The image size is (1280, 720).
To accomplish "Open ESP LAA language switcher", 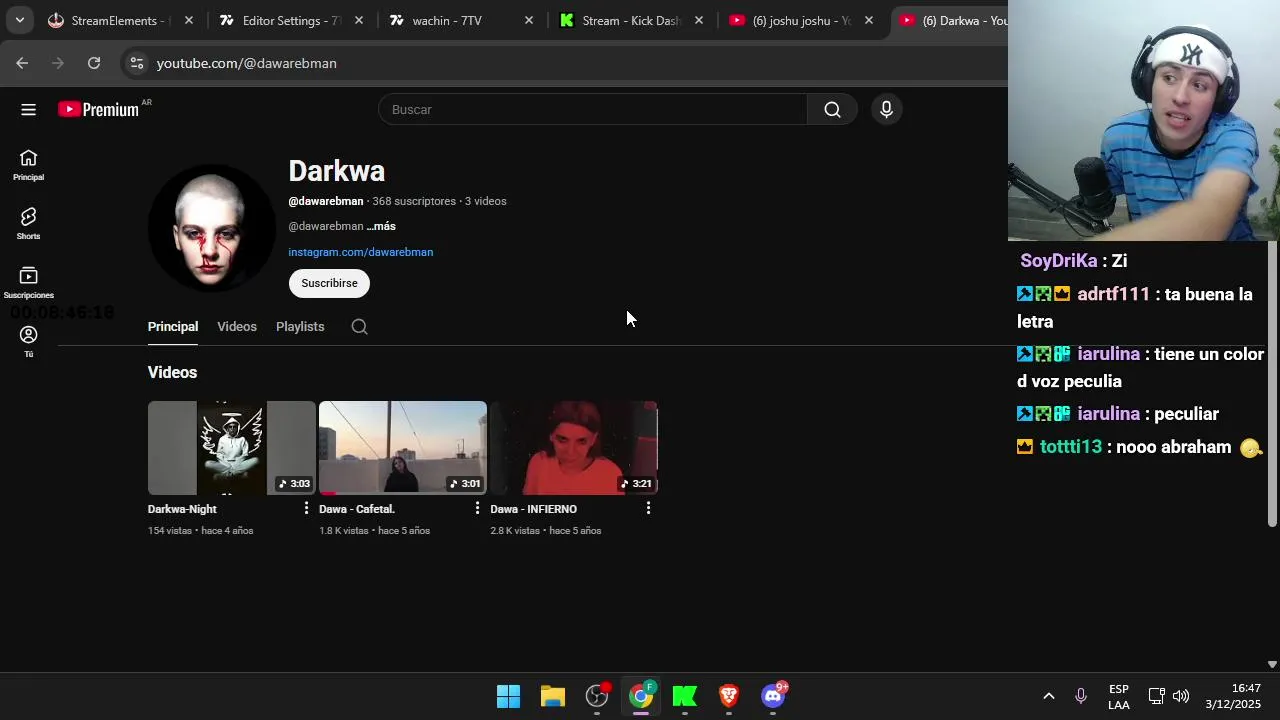I will tap(1119, 697).
